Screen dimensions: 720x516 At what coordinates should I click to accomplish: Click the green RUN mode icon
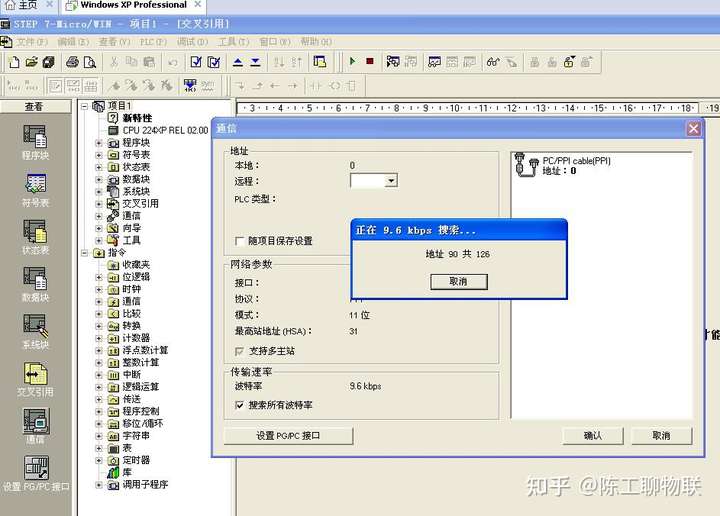352,62
